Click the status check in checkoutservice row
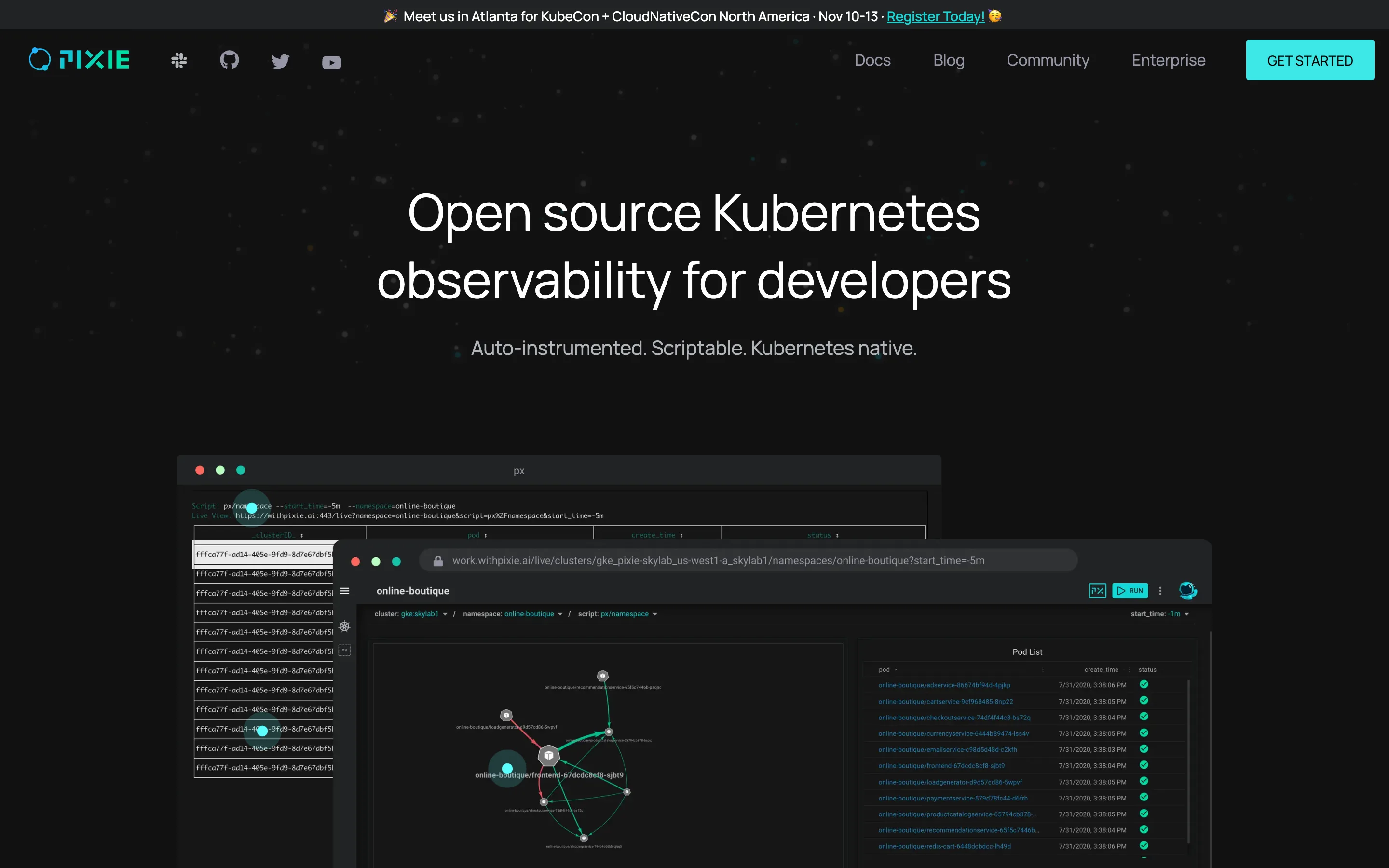1389x868 pixels. [x=1144, y=717]
